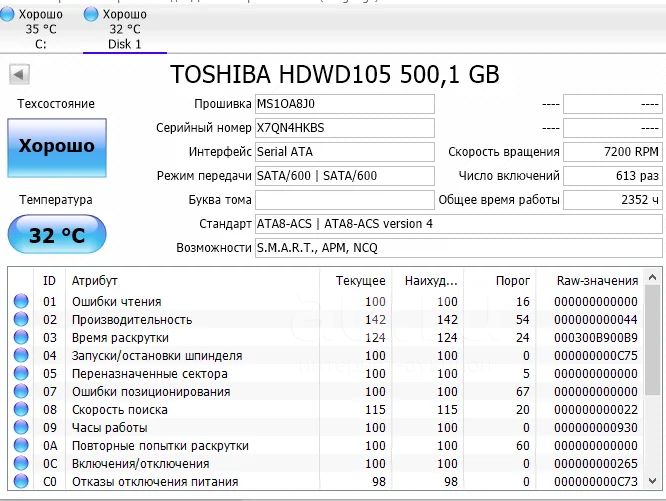The height and width of the screenshot is (501, 666).
Task: Click the TOSHIBA HDWD105 500,1 GB title
Action: click(335, 75)
